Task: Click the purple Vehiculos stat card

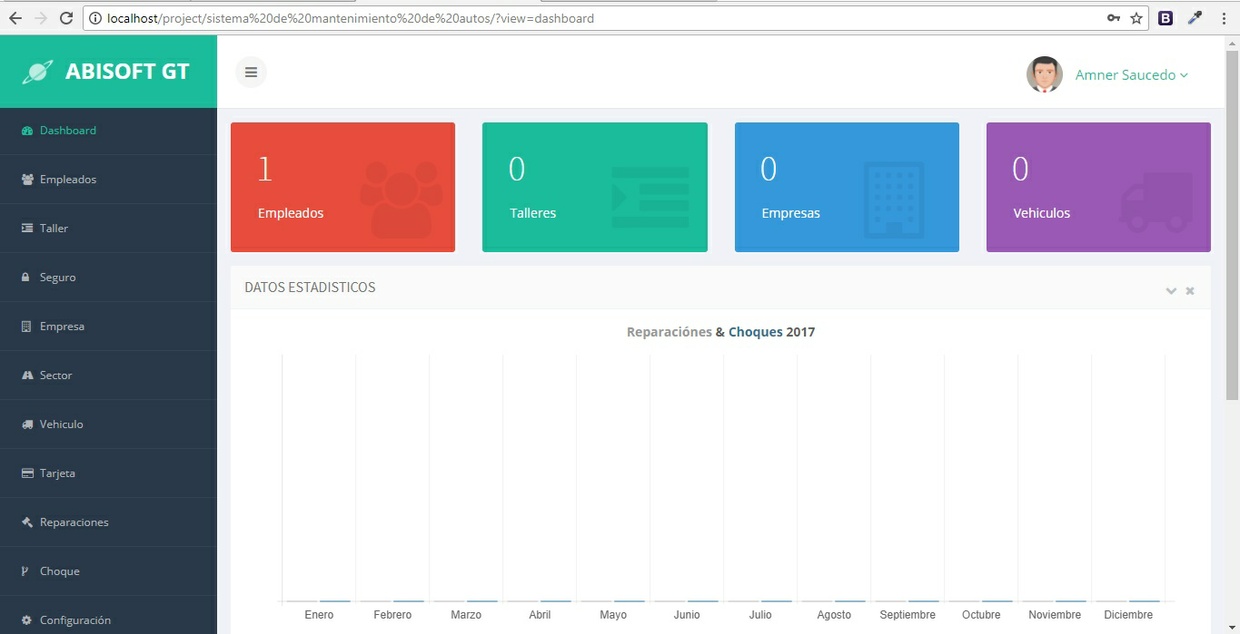Action: pyautogui.click(x=1098, y=187)
